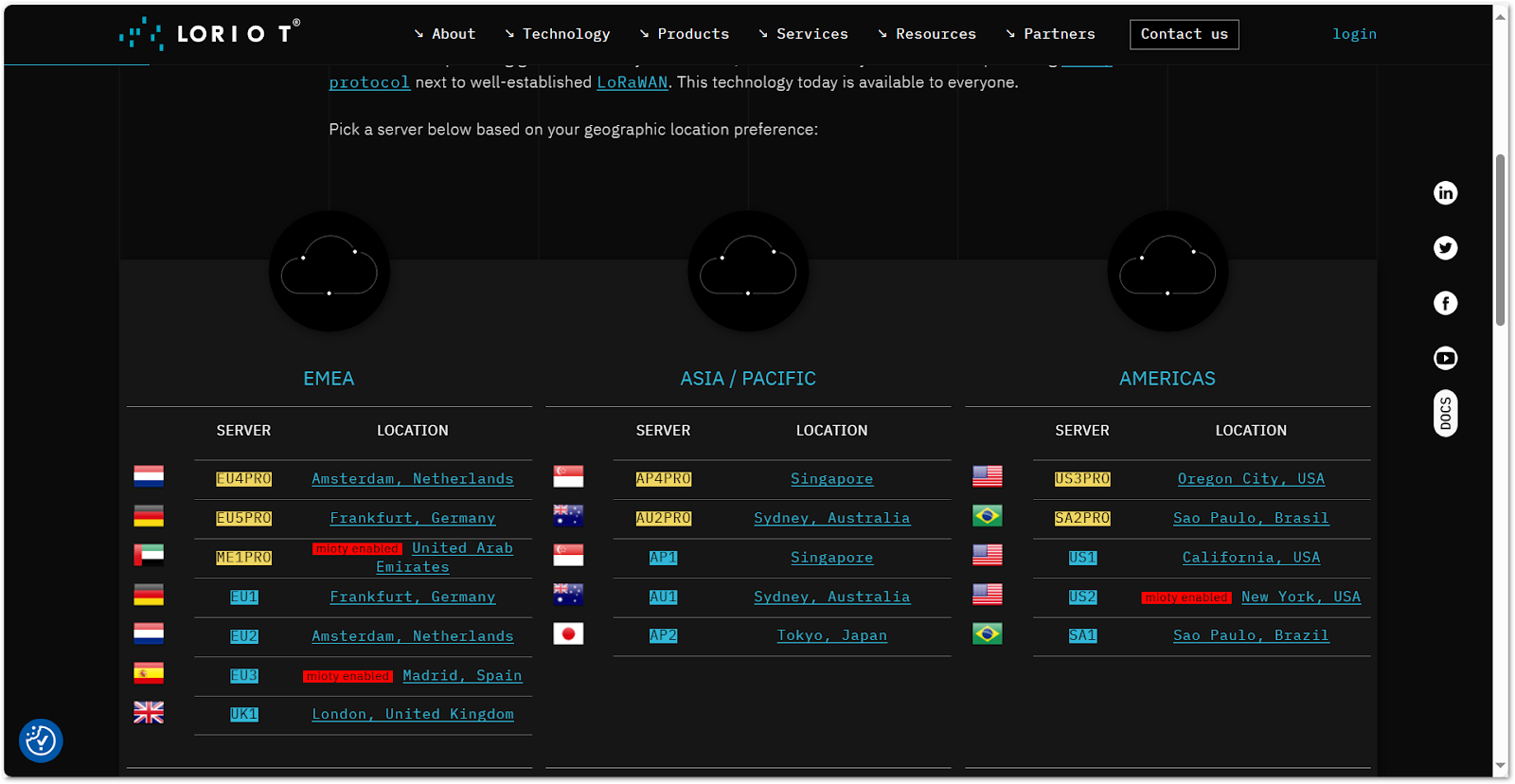Click the German flag beside EU1
Image resolution: width=1515 pixels, height=784 pixels.
pos(149,595)
